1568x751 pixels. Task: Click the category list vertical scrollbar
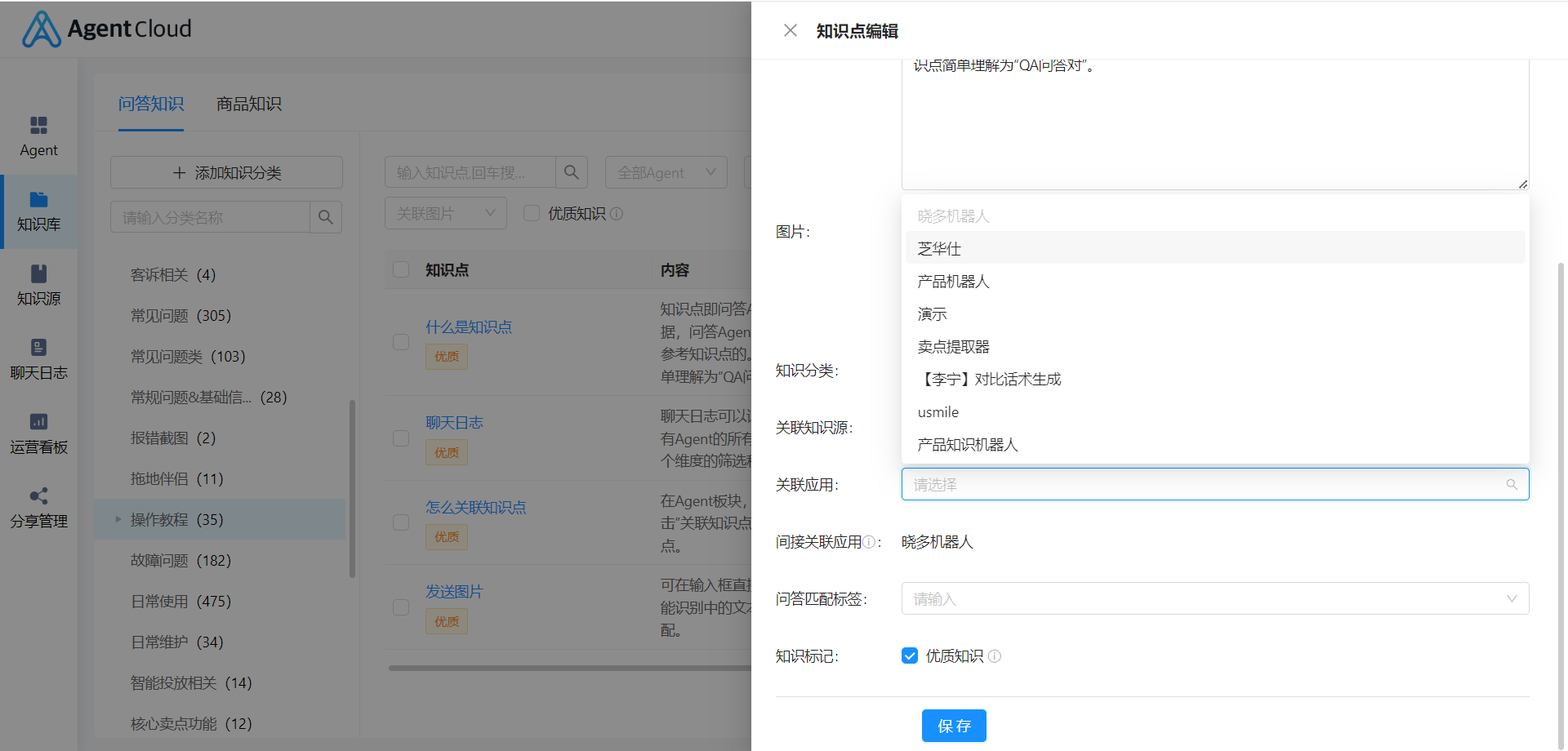[x=352, y=488]
